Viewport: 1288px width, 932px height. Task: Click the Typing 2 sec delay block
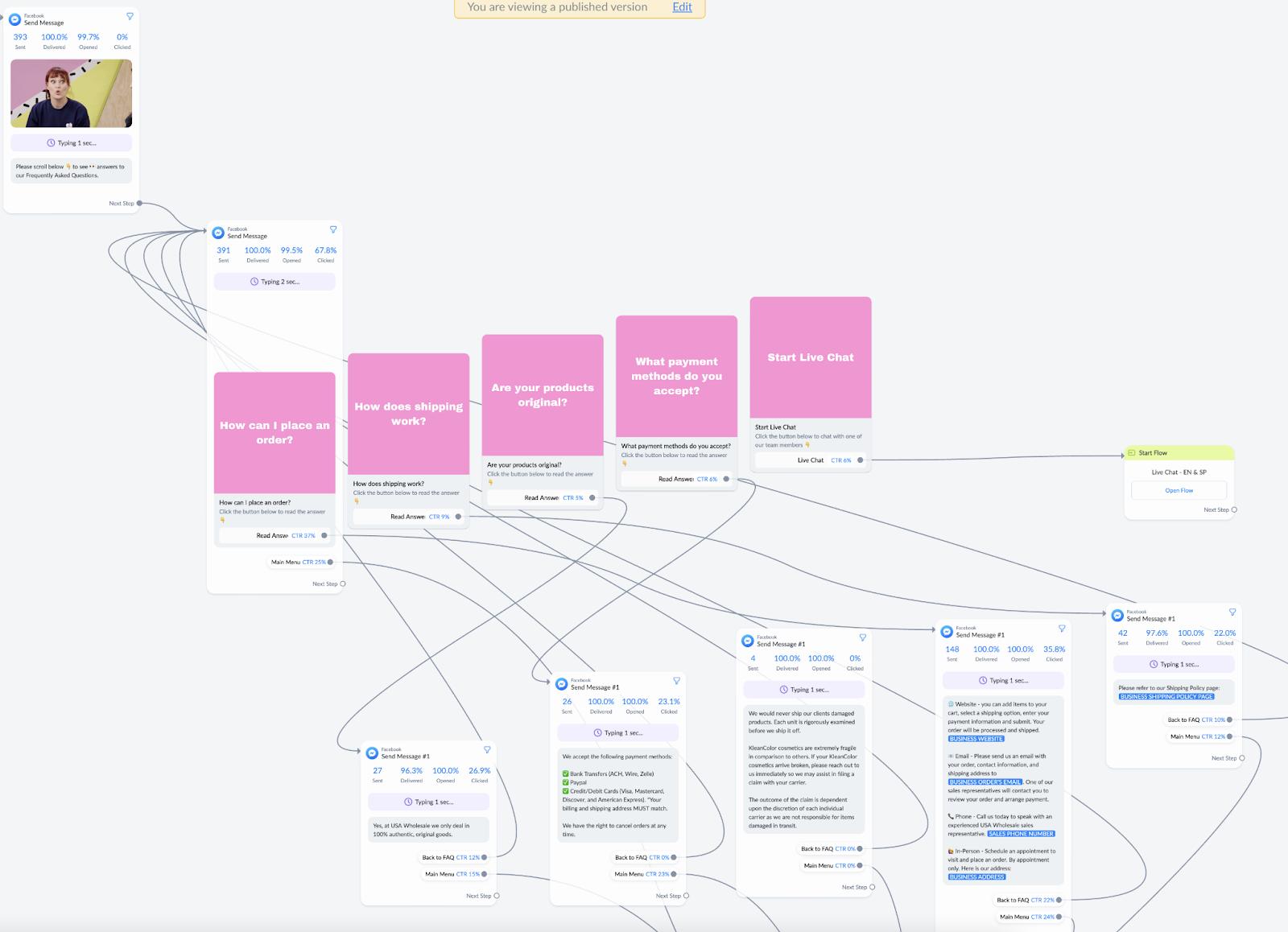[x=275, y=282]
